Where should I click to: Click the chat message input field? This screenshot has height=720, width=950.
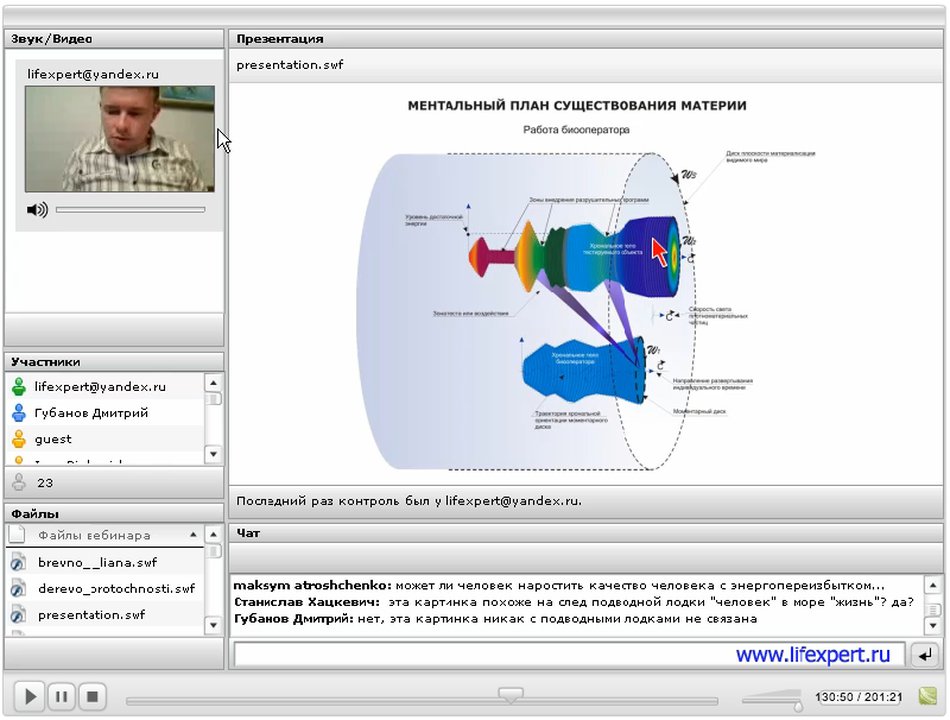(x=570, y=655)
